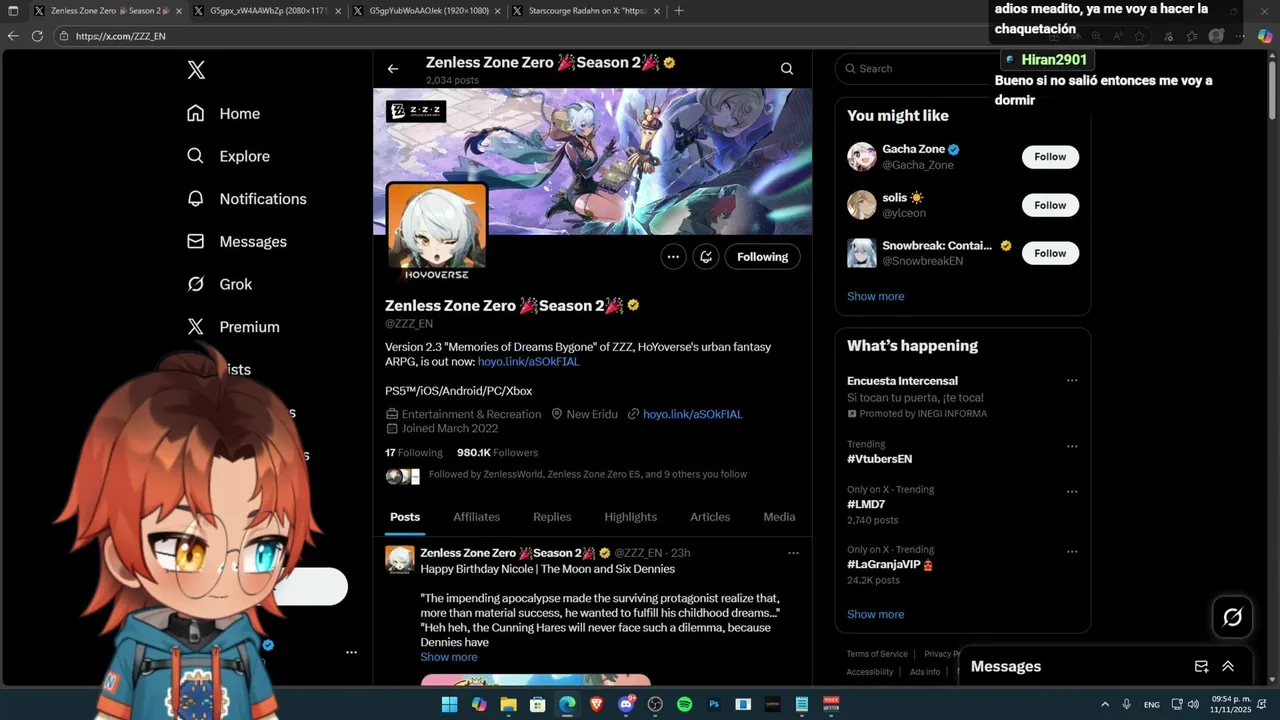Open account menu ellipsis in sidebar

351,652
